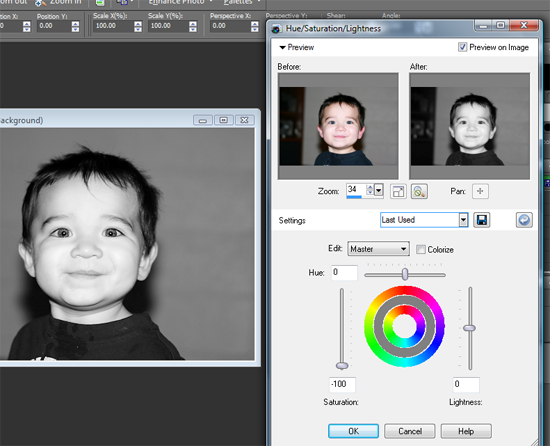Click the Before preview thumbnail
Viewport: 550px width, 446px height.
click(x=338, y=126)
